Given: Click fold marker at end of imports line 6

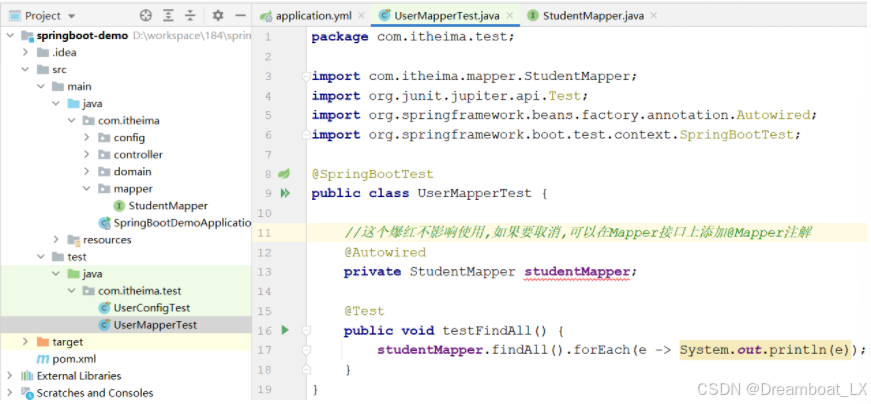Looking at the screenshot, I should [x=306, y=134].
